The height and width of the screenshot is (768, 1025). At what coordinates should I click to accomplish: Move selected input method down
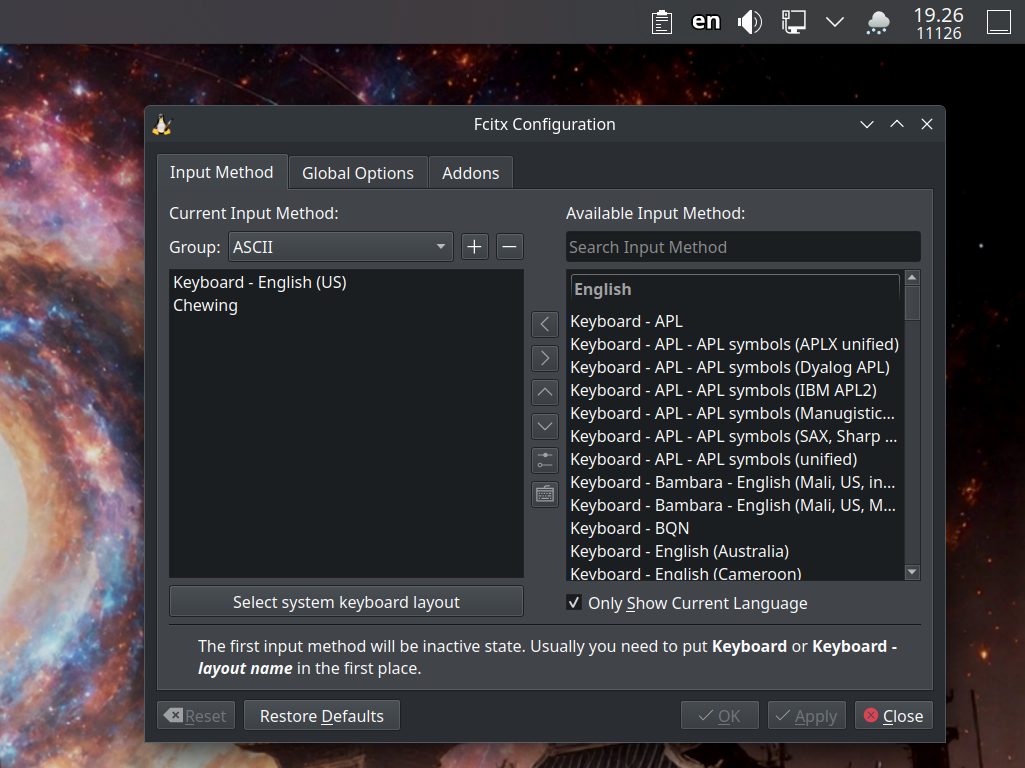point(545,426)
